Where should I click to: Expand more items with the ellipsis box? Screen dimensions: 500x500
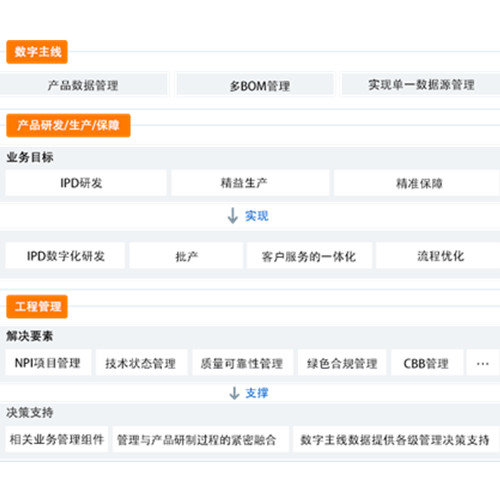tap(483, 363)
